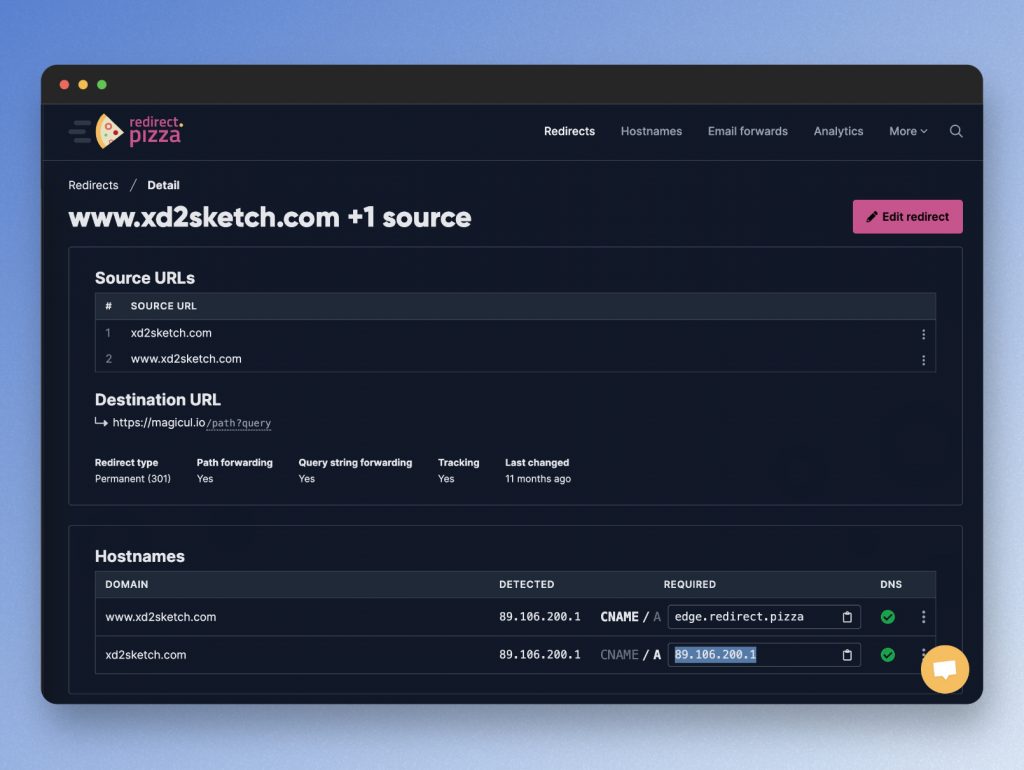Click the Detail breadcrumb item

(163, 185)
